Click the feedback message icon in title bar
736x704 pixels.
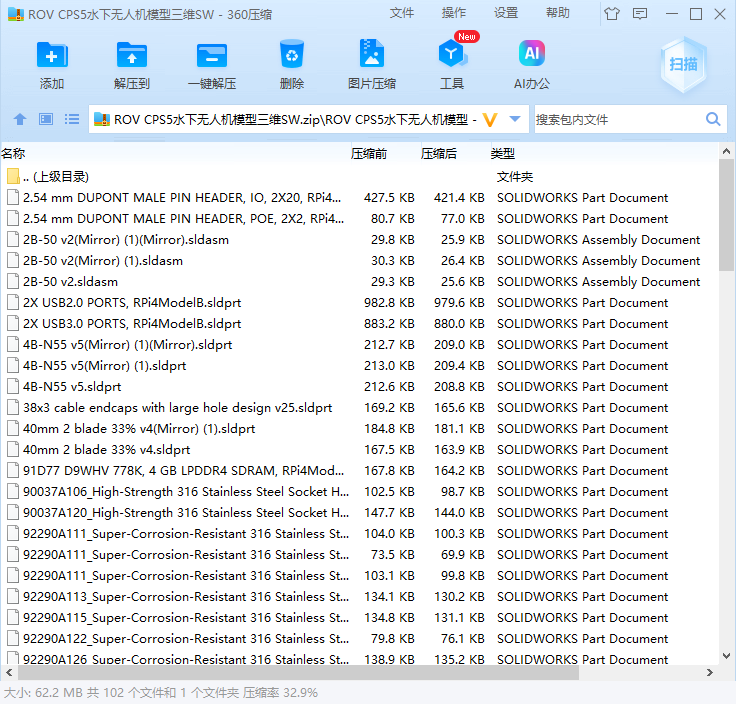(x=640, y=14)
